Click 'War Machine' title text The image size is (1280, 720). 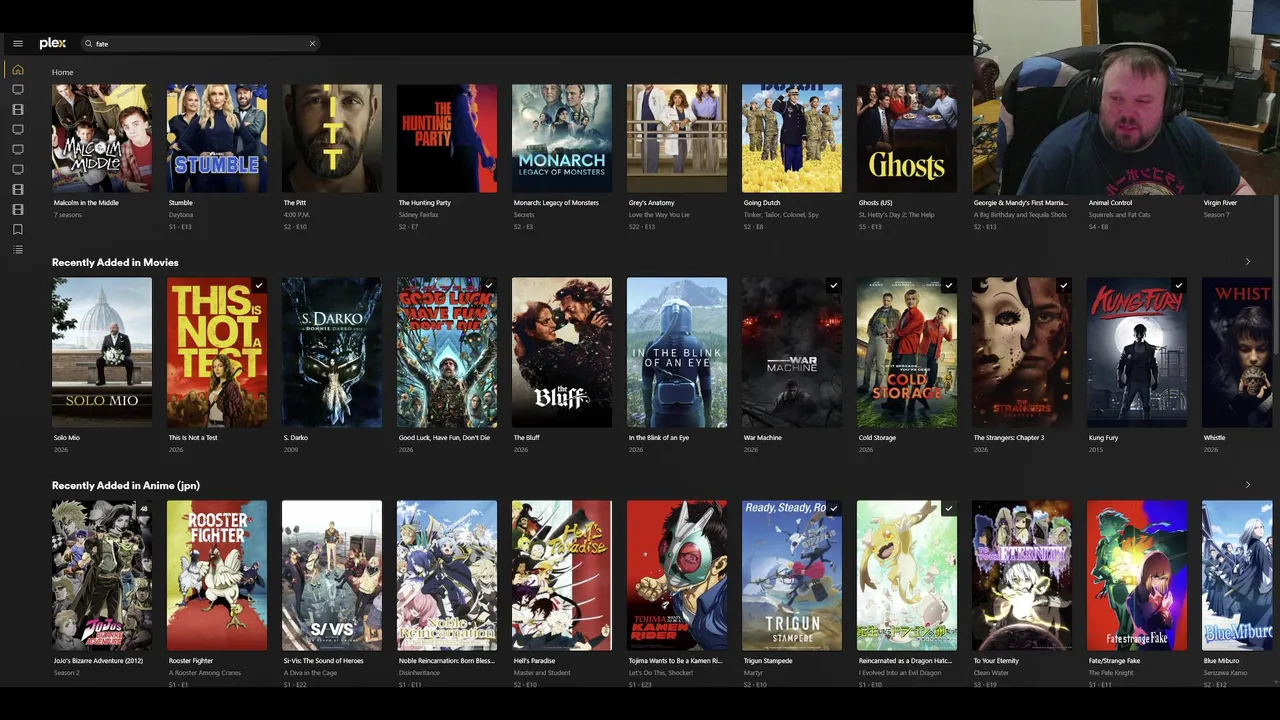click(x=763, y=438)
